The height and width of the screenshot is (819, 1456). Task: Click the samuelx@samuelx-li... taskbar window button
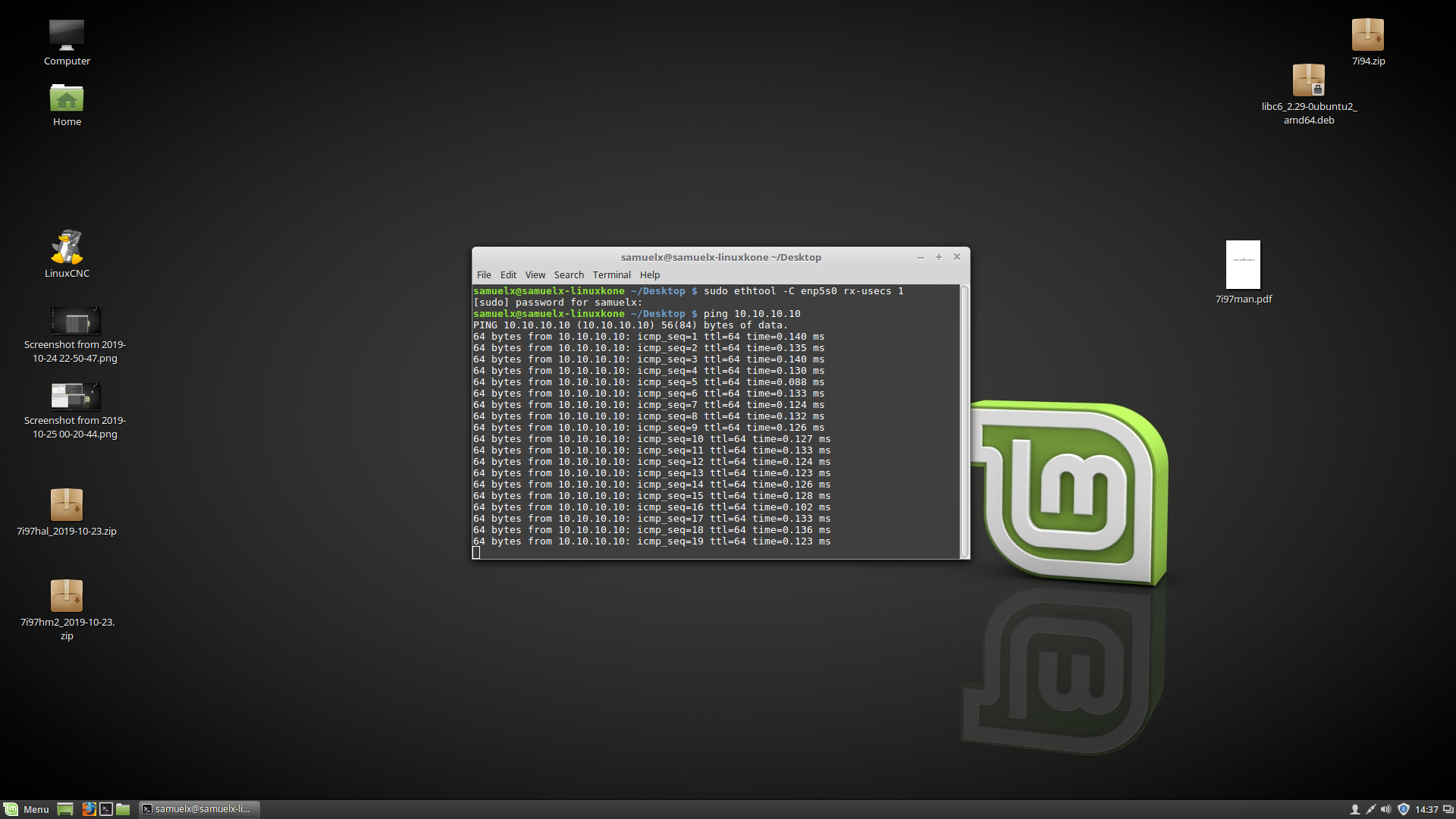199,809
